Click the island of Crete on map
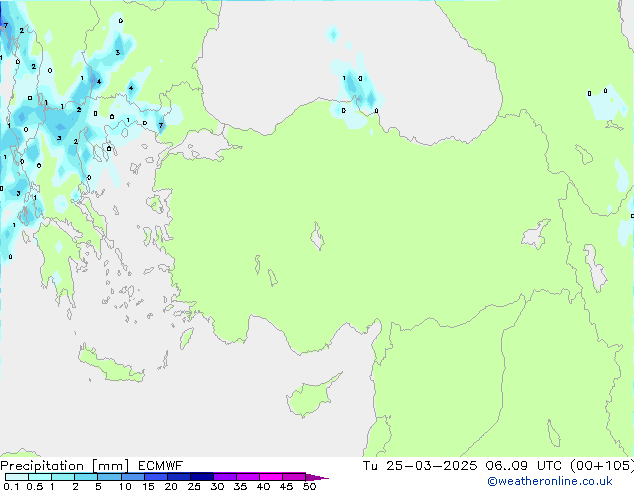This screenshot has height=490, width=634. click(111, 365)
